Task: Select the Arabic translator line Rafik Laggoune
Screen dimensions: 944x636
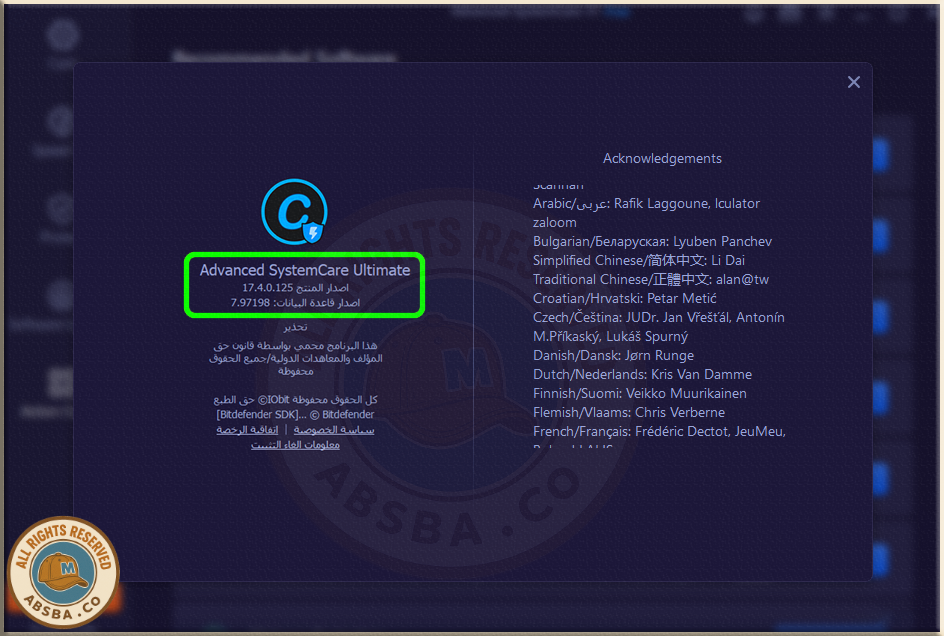Action: [x=646, y=204]
